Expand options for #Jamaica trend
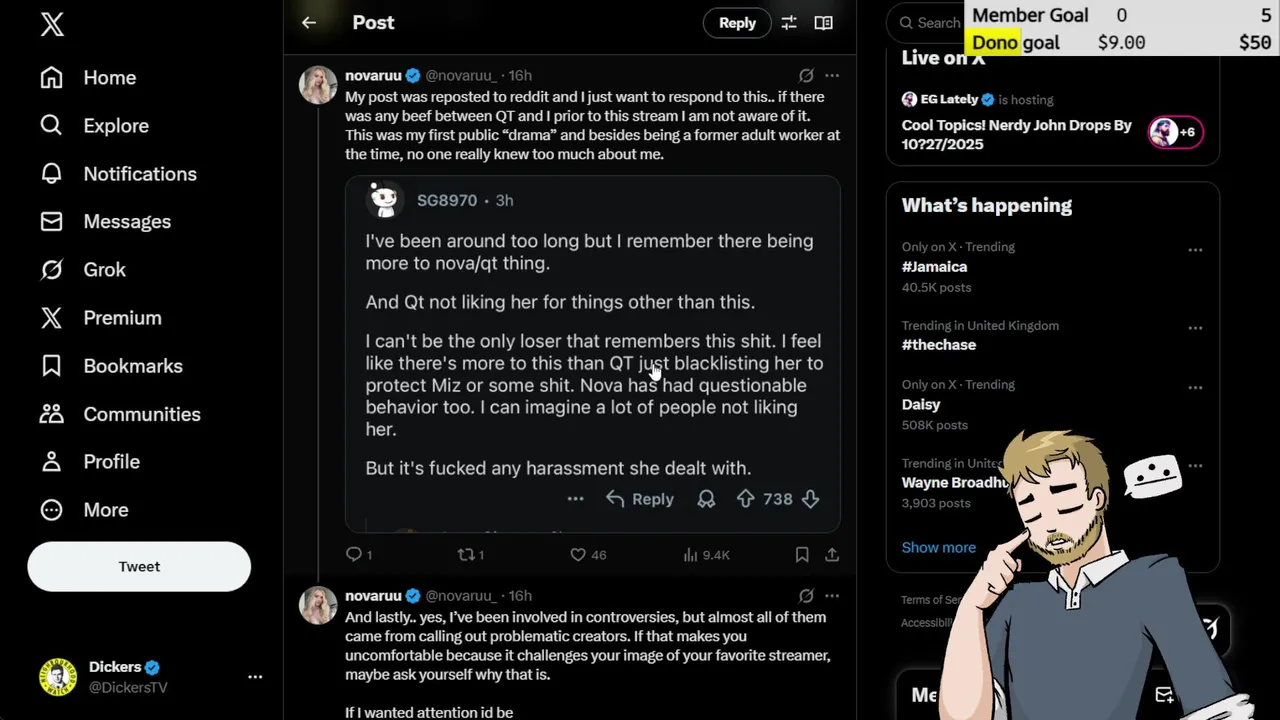 point(1195,250)
